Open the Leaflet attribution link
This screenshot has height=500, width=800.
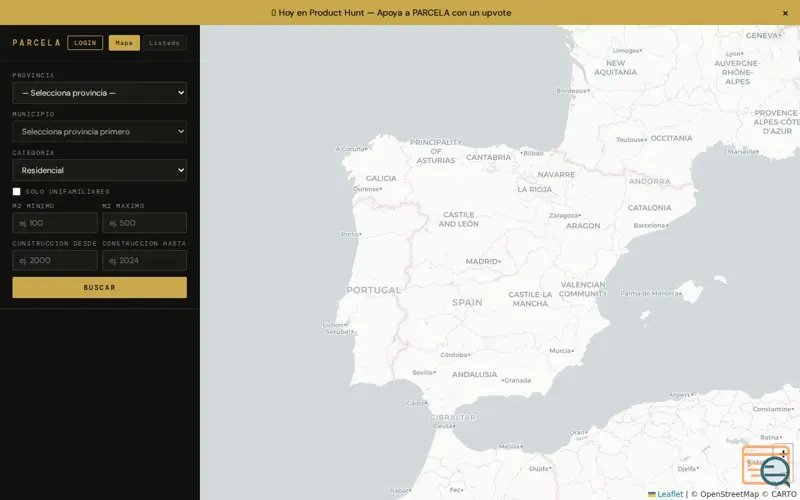[670, 494]
